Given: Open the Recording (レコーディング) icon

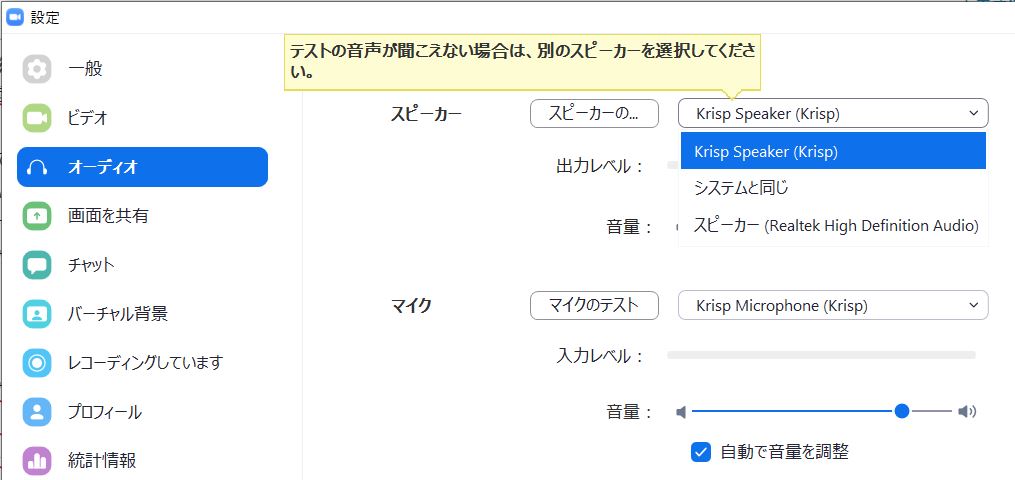Looking at the screenshot, I should [x=37, y=362].
